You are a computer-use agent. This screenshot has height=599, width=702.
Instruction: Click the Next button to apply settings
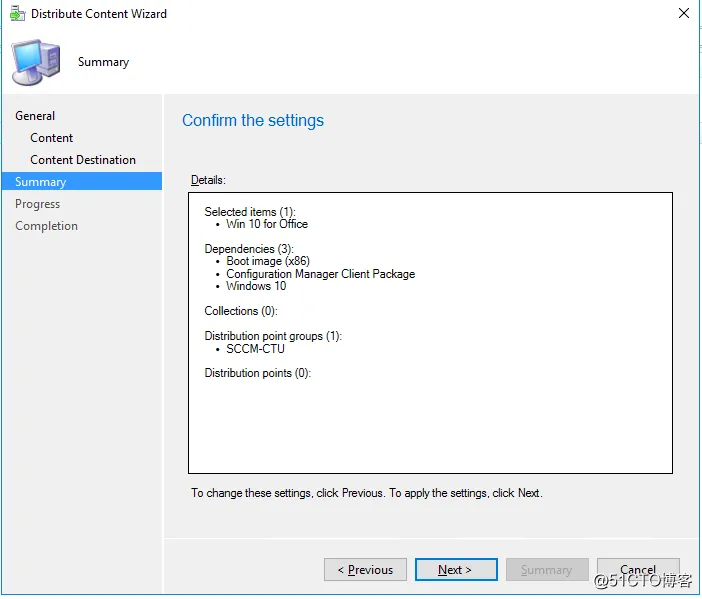456,569
